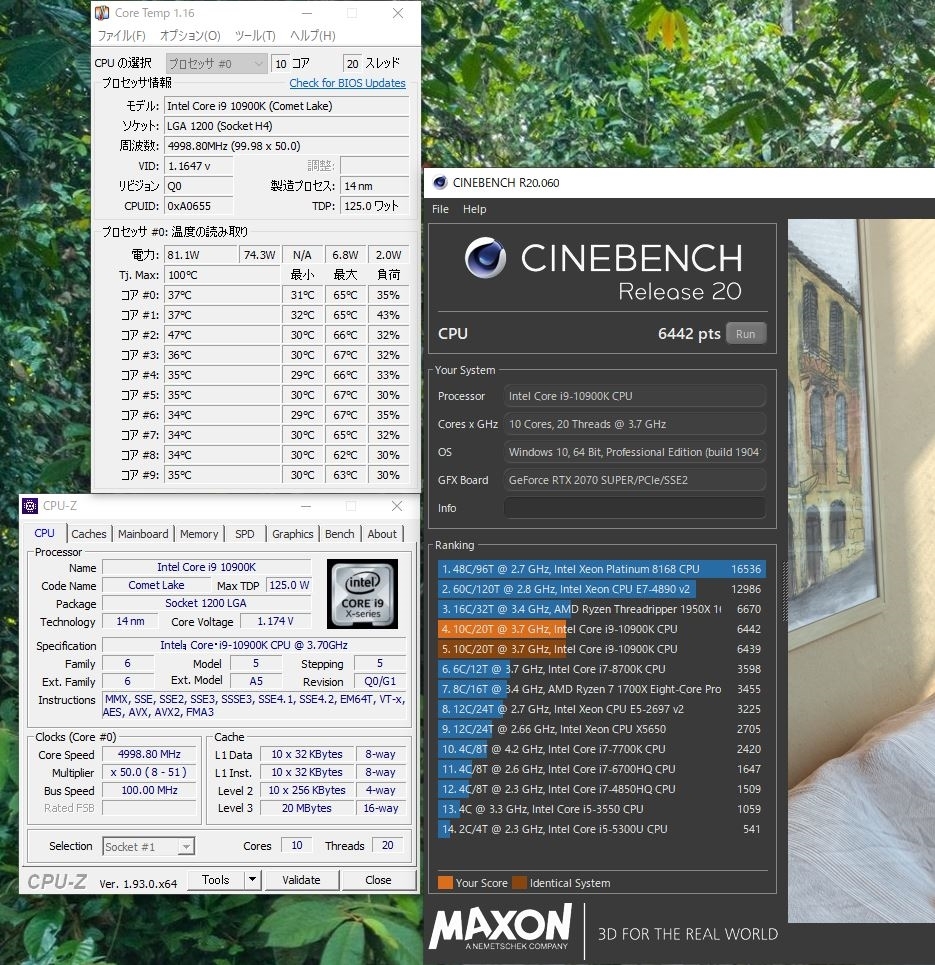Switch to the Bench tab in CPU-Z
The width and height of the screenshot is (935, 965).
click(339, 534)
